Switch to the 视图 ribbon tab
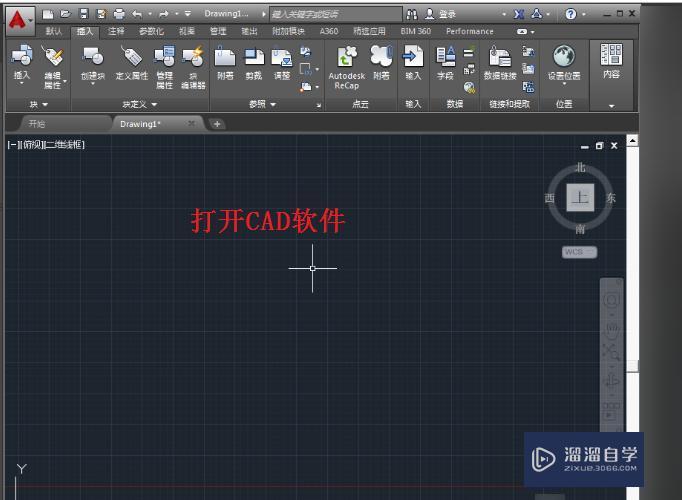682x500 pixels. tap(187, 31)
